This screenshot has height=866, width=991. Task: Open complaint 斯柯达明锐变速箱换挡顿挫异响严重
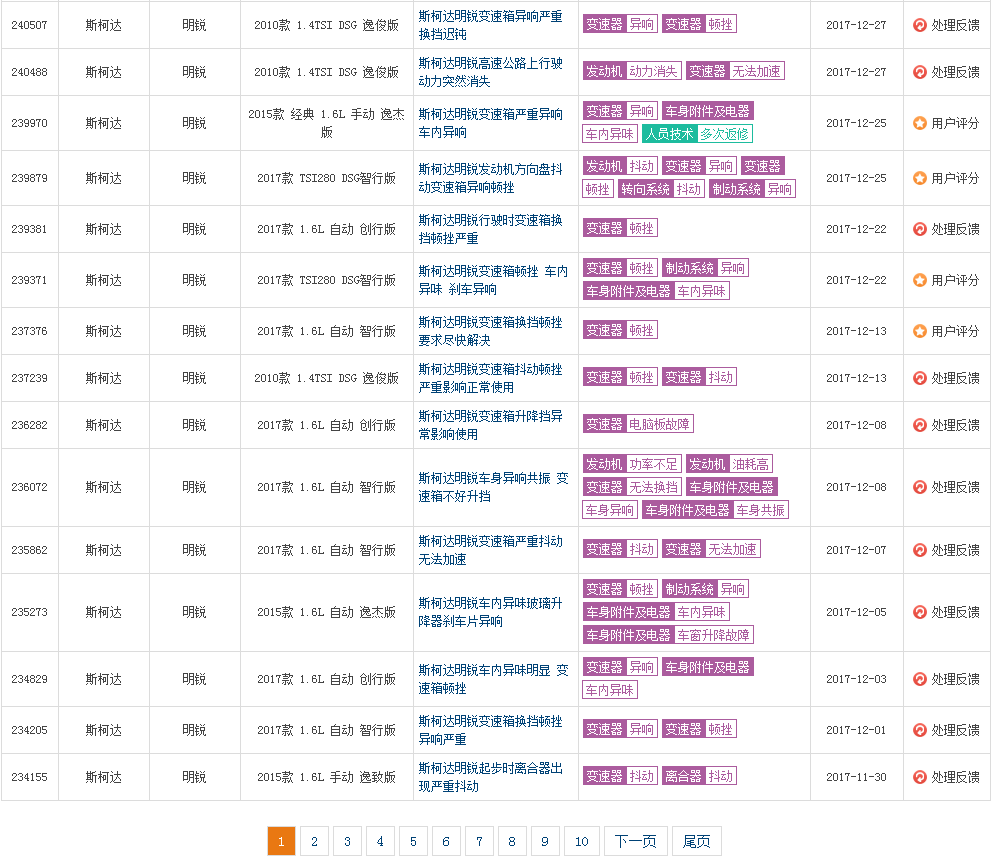coord(490,730)
